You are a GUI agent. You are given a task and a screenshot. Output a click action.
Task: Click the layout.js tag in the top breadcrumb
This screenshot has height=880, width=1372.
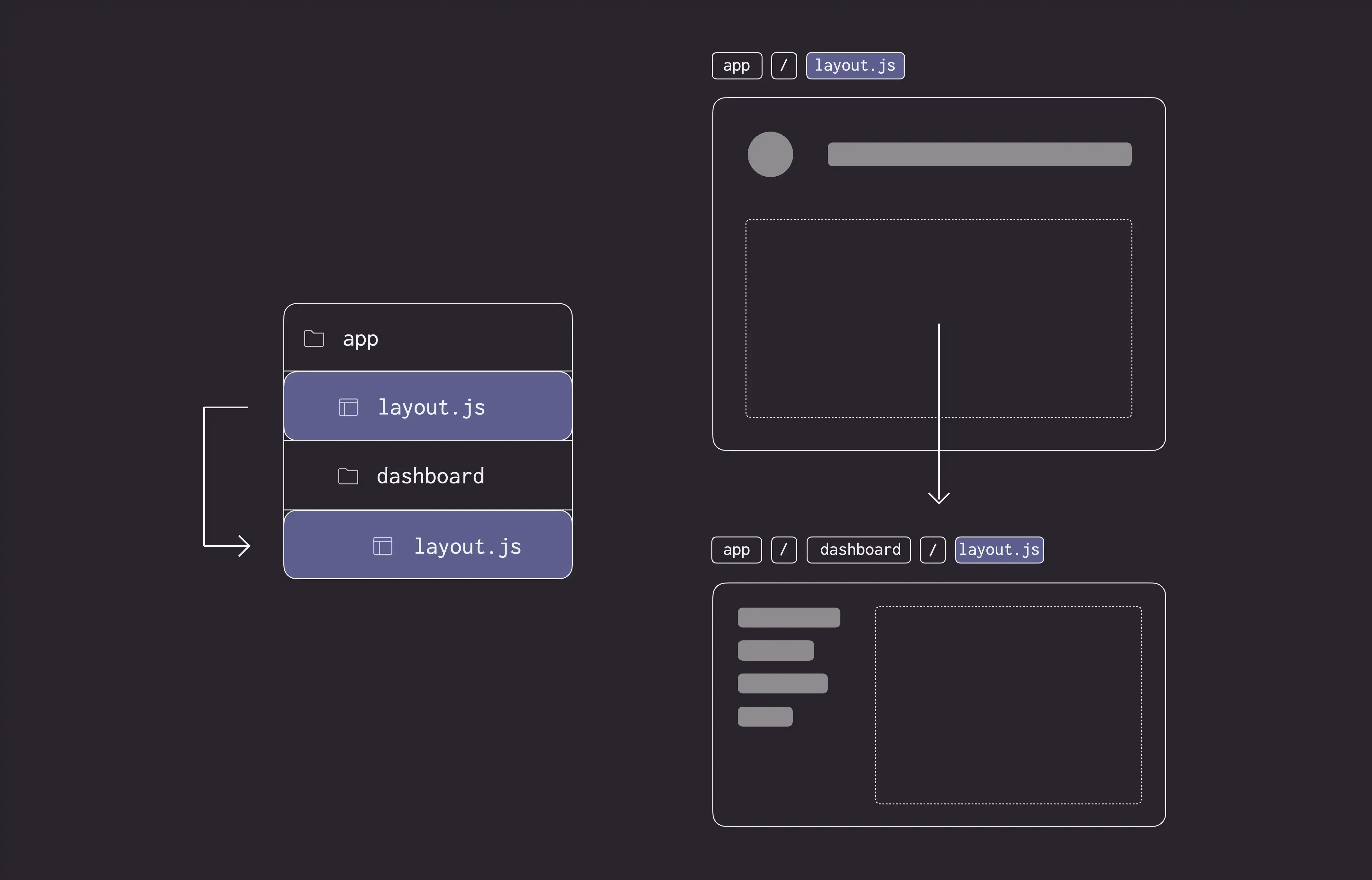pyautogui.click(x=855, y=66)
